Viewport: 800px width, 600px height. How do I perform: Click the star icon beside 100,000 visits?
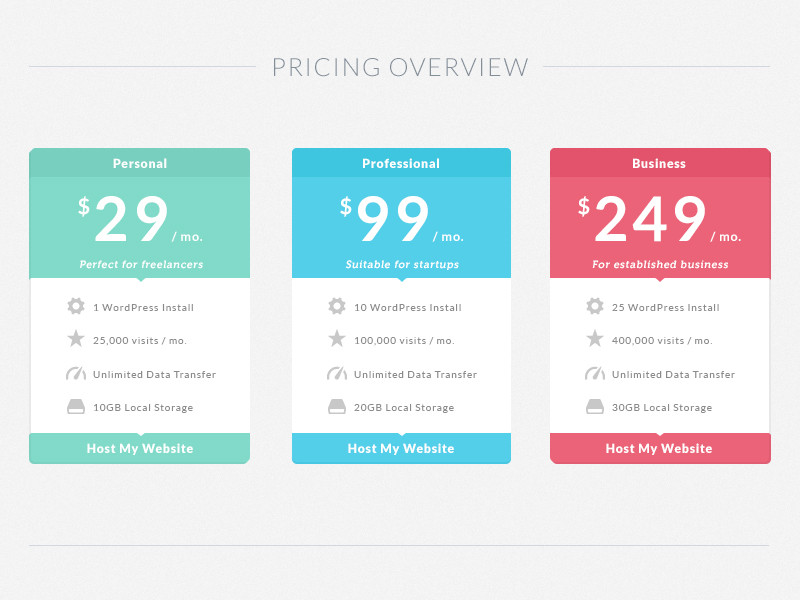(337, 339)
